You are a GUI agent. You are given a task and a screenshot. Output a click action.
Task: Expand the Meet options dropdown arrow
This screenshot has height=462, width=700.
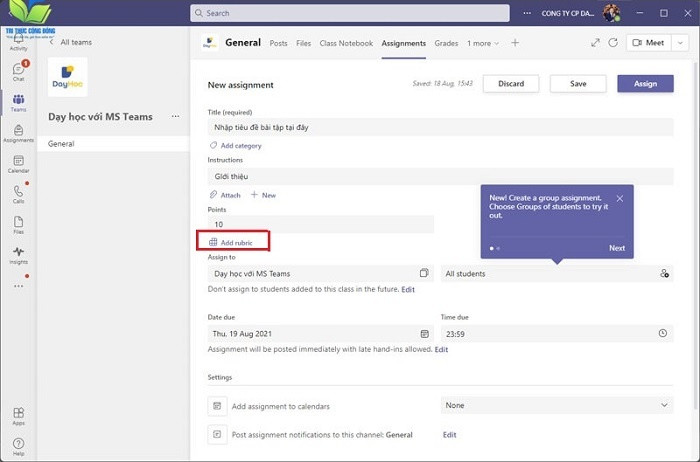pyautogui.click(x=680, y=43)
